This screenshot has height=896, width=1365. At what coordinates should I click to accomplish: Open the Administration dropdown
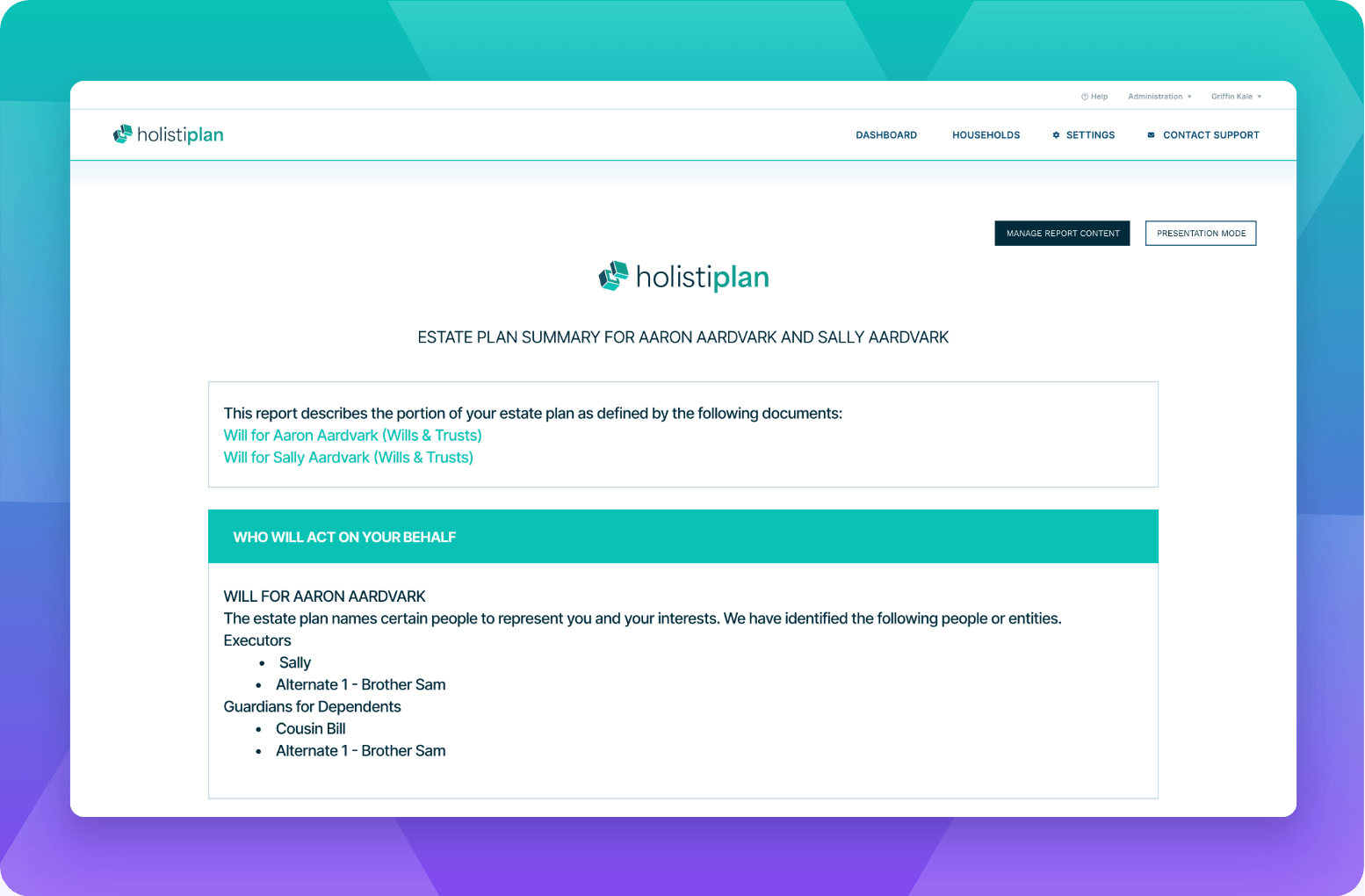point(1159,97)
